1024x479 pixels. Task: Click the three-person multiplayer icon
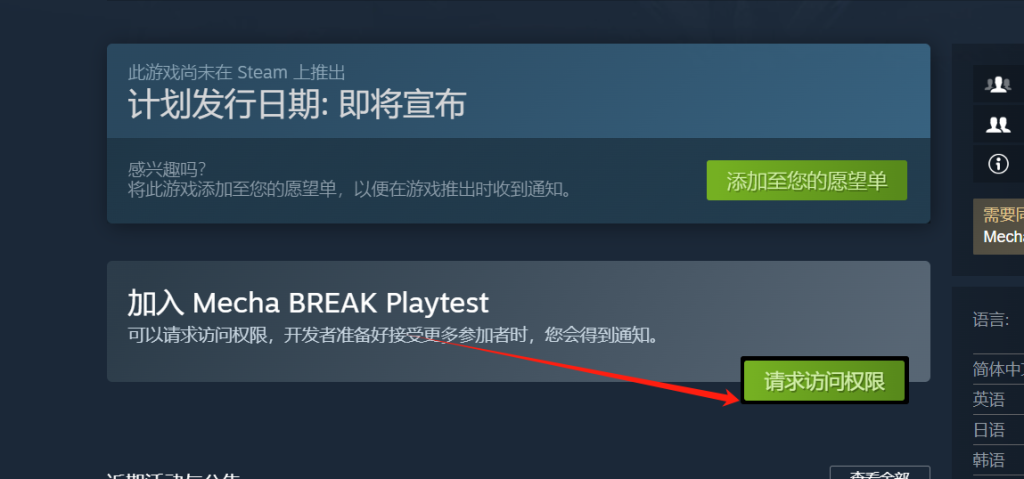pos(998,84)
